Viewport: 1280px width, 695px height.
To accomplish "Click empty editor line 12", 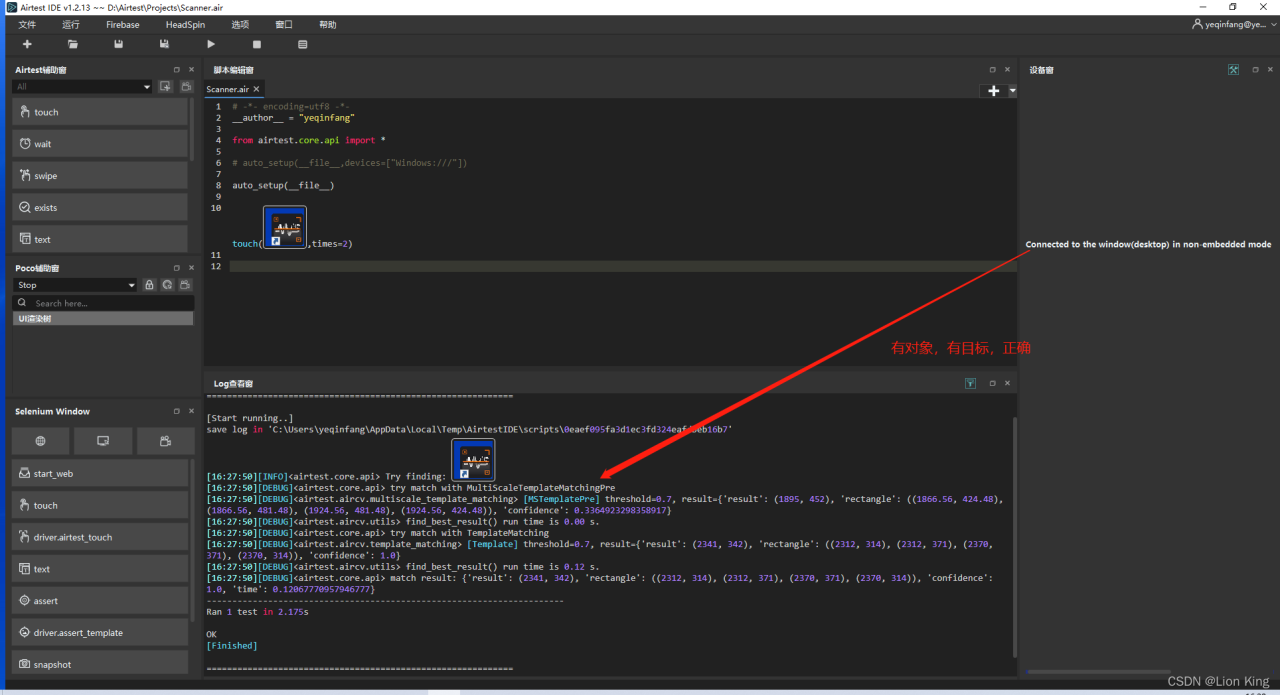I will click(622, 266).
